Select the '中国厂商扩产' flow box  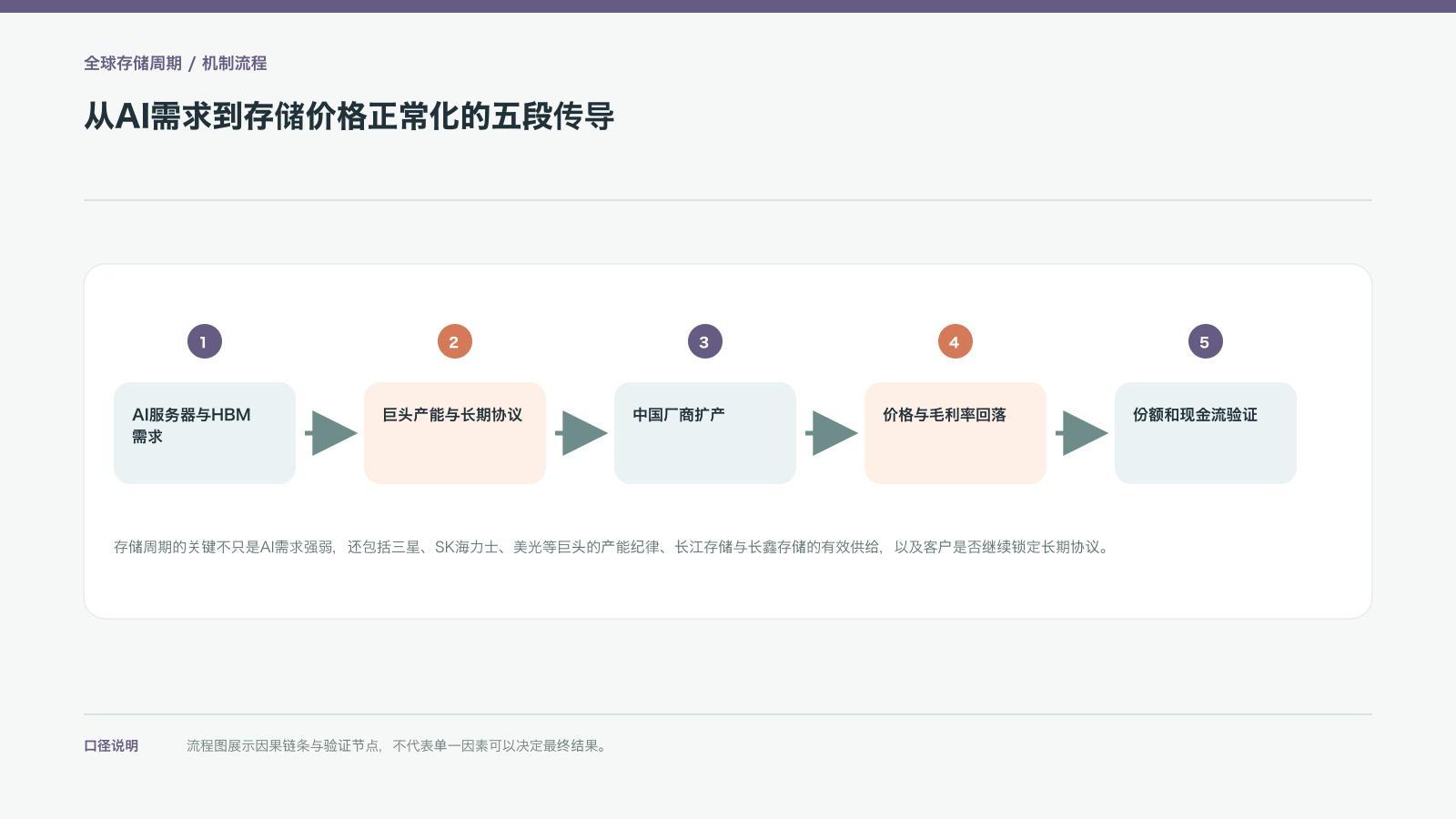[705, 433]
